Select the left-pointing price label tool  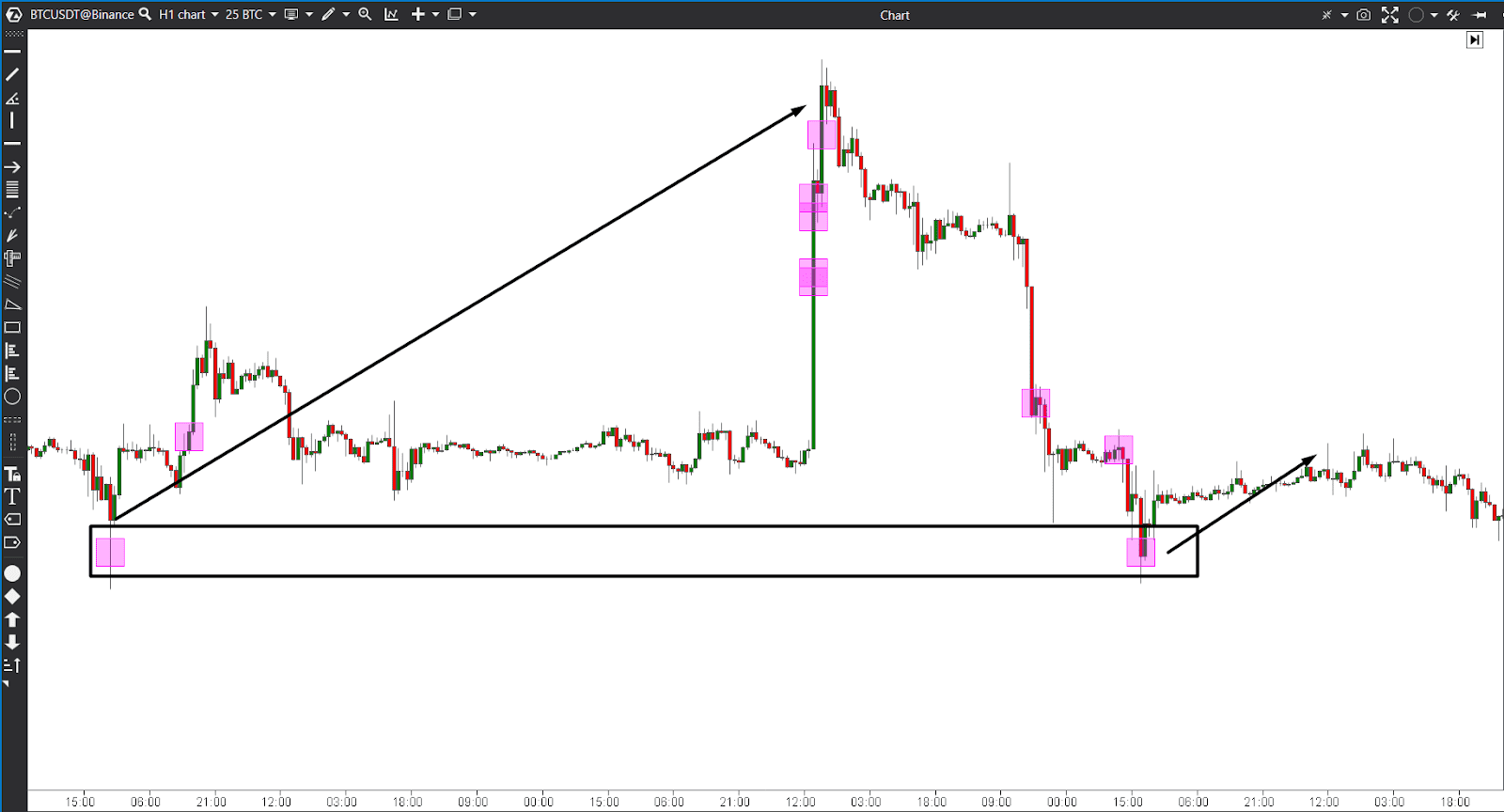click(12, 519)
